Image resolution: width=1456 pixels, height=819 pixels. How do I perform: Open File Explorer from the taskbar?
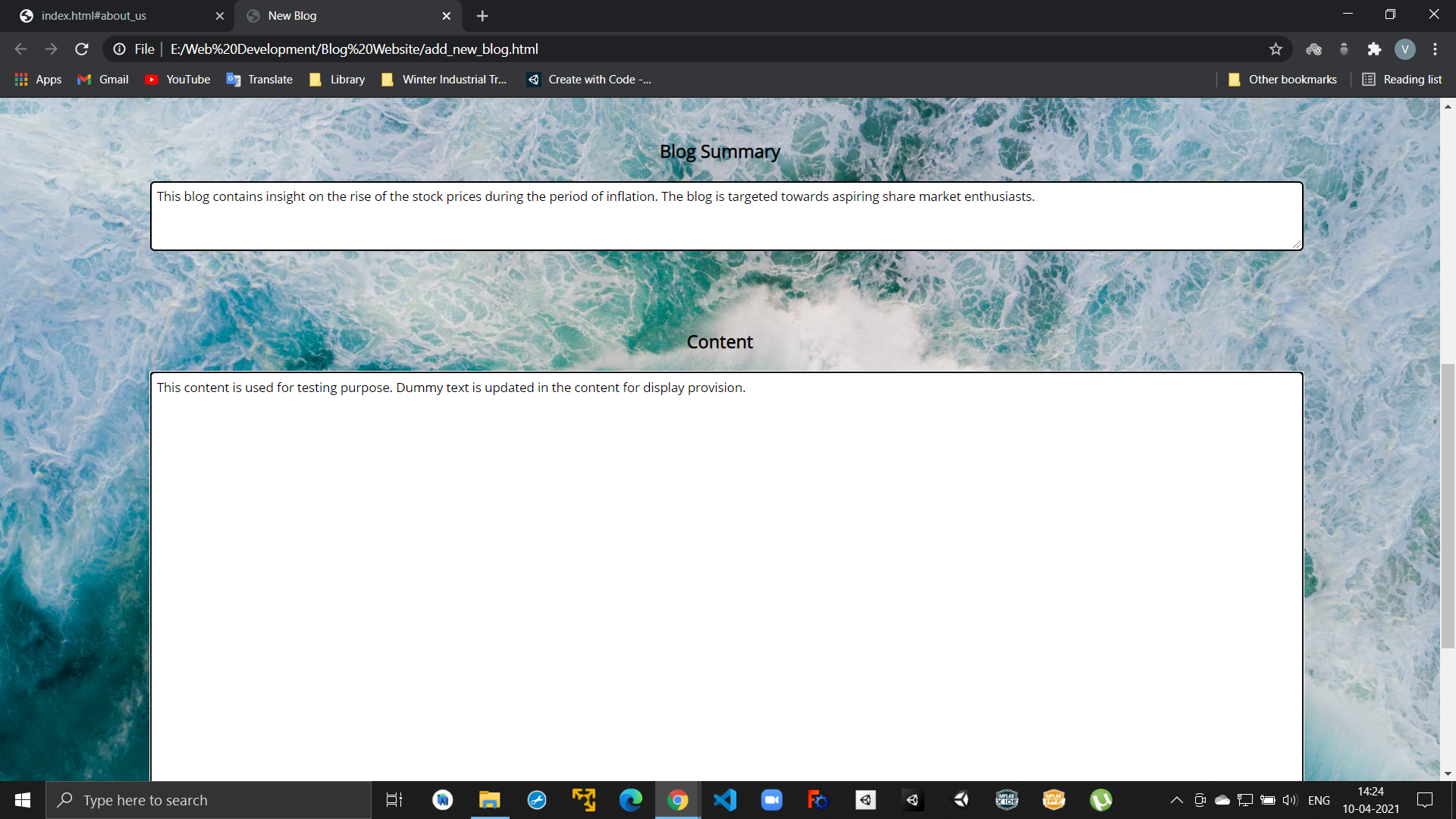490,800
